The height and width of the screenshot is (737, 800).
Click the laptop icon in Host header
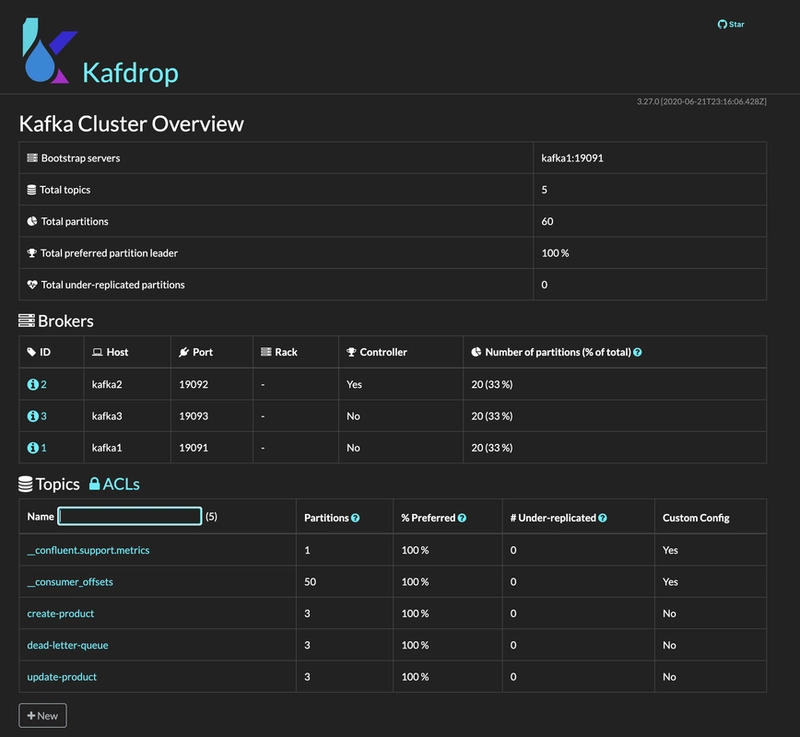coord(97,352)
